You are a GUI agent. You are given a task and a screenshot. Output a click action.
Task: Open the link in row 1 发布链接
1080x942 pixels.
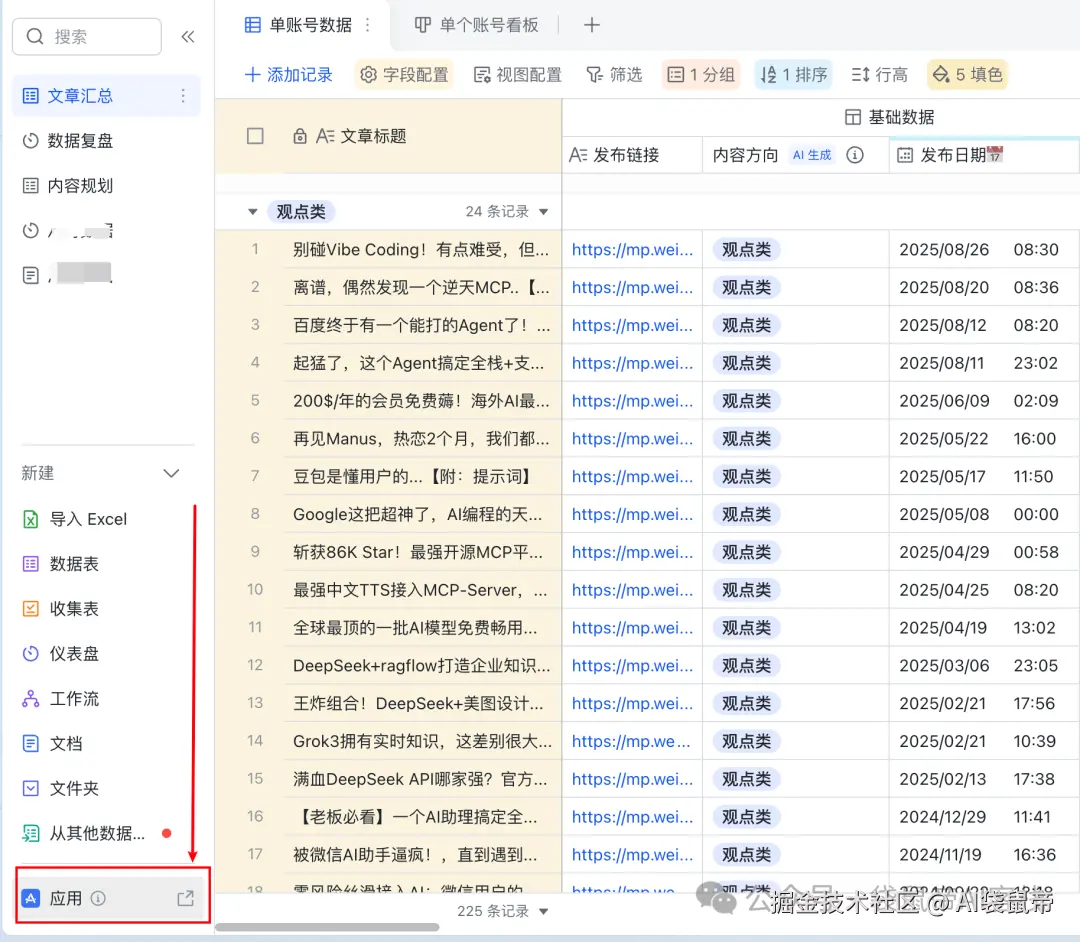(631, 249)
